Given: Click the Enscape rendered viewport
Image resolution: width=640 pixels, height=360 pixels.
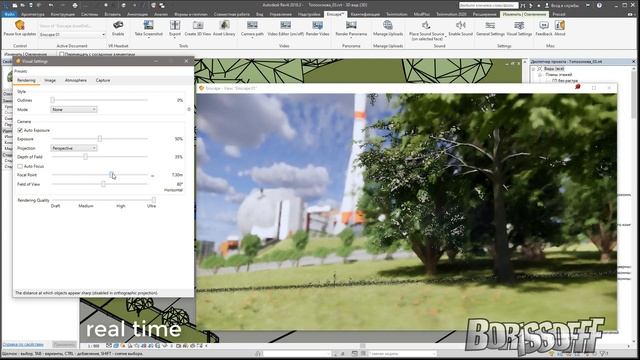Looking at the screenshot, I should (407, 212).
